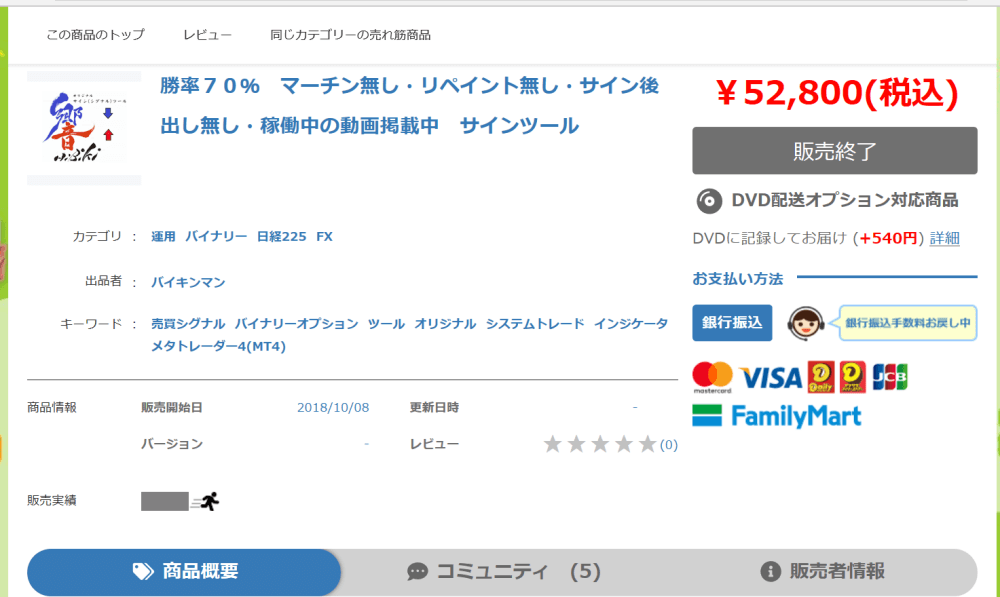Viewport: 1000px width, 597px height.
Task: Click the 銀行振込 payment button
Action: coord(732,323)
